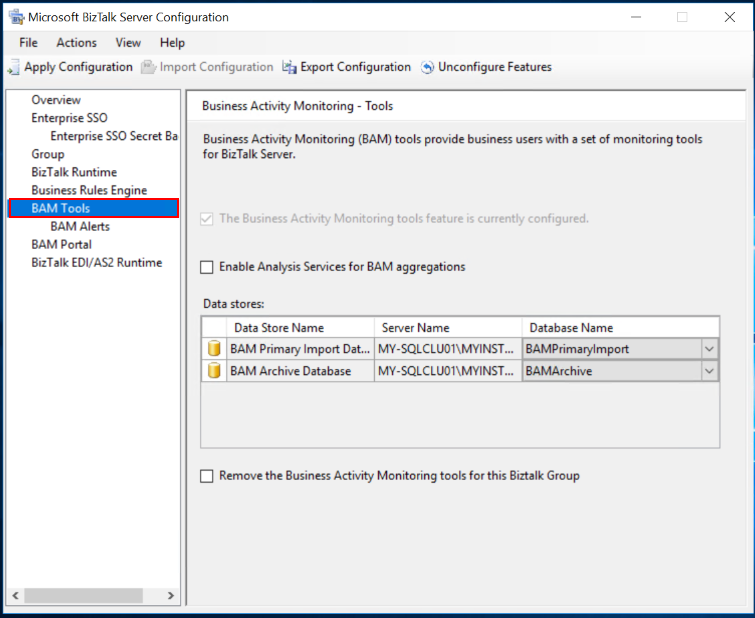Select Group in the navigation tree
The height and width of the screenshot is (618, 755).
[x=48, y=154]
